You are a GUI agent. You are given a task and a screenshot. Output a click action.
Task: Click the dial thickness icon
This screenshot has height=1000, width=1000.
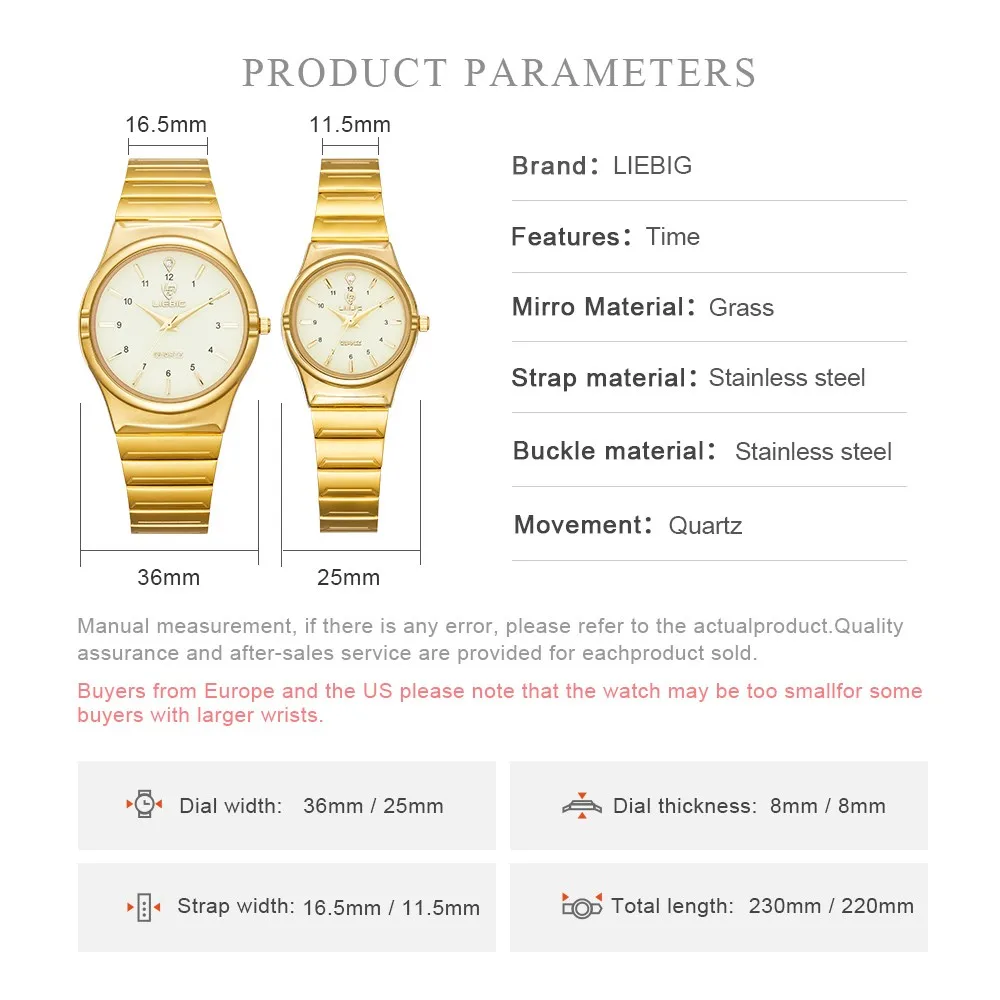tap(581, 805)
